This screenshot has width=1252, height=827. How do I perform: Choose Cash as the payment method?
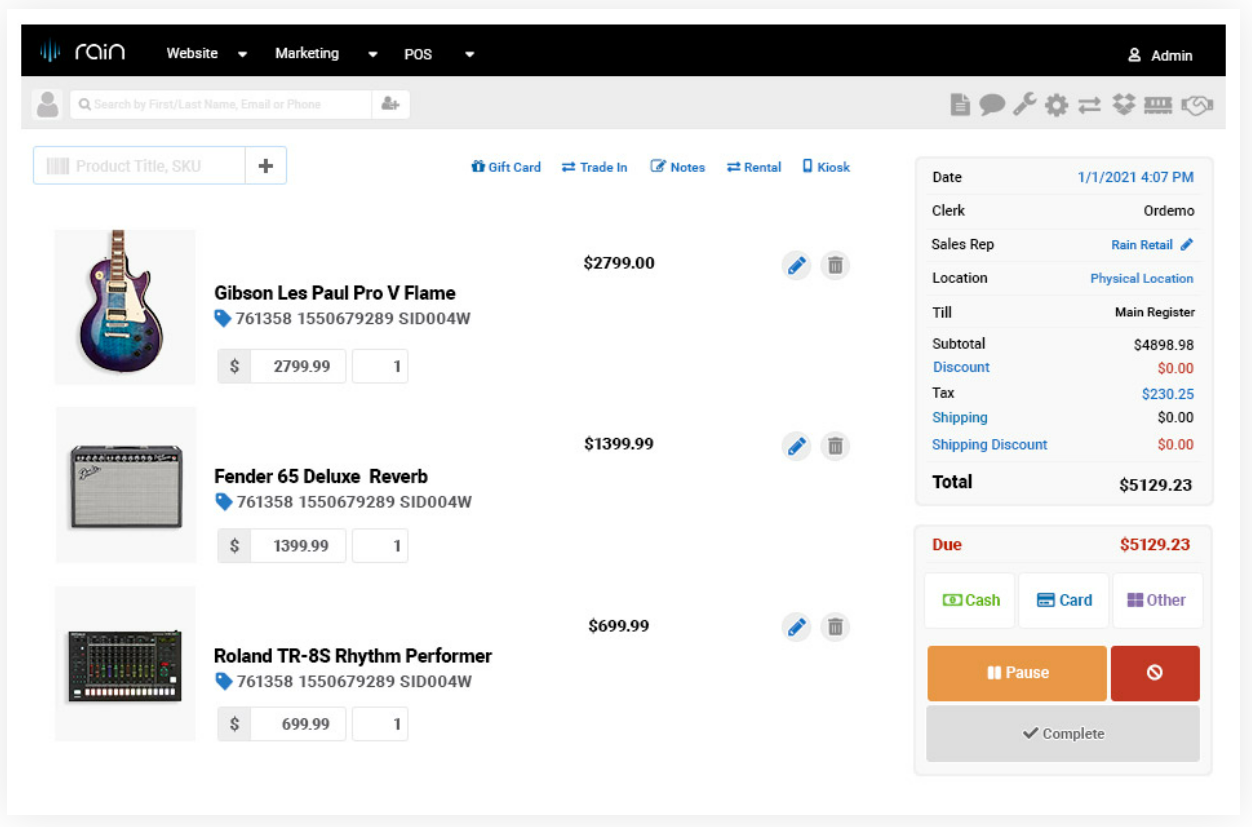coord(969,600)
